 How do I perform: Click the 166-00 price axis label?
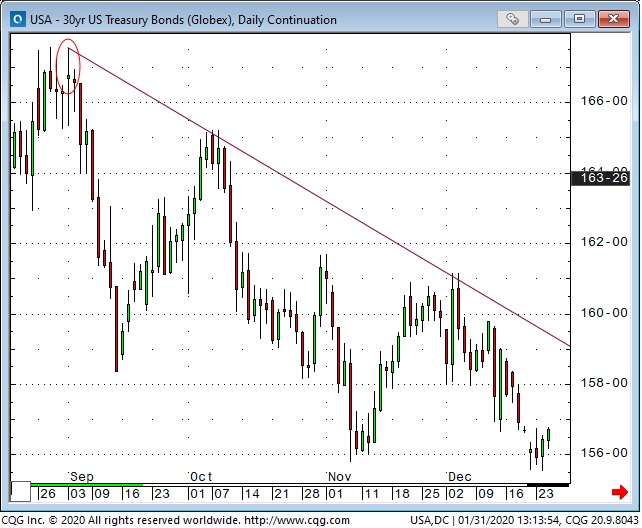(604, 101)
